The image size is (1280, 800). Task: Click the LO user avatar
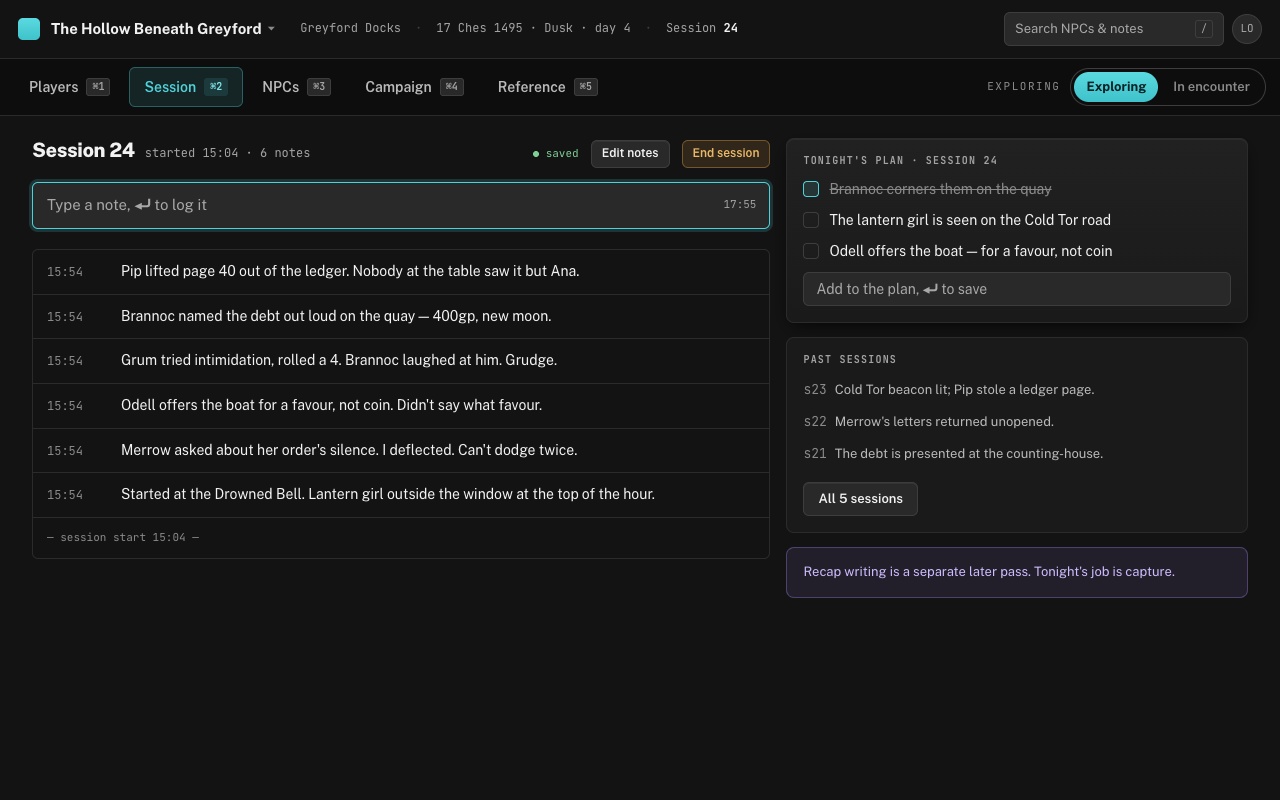[1247, 29]
